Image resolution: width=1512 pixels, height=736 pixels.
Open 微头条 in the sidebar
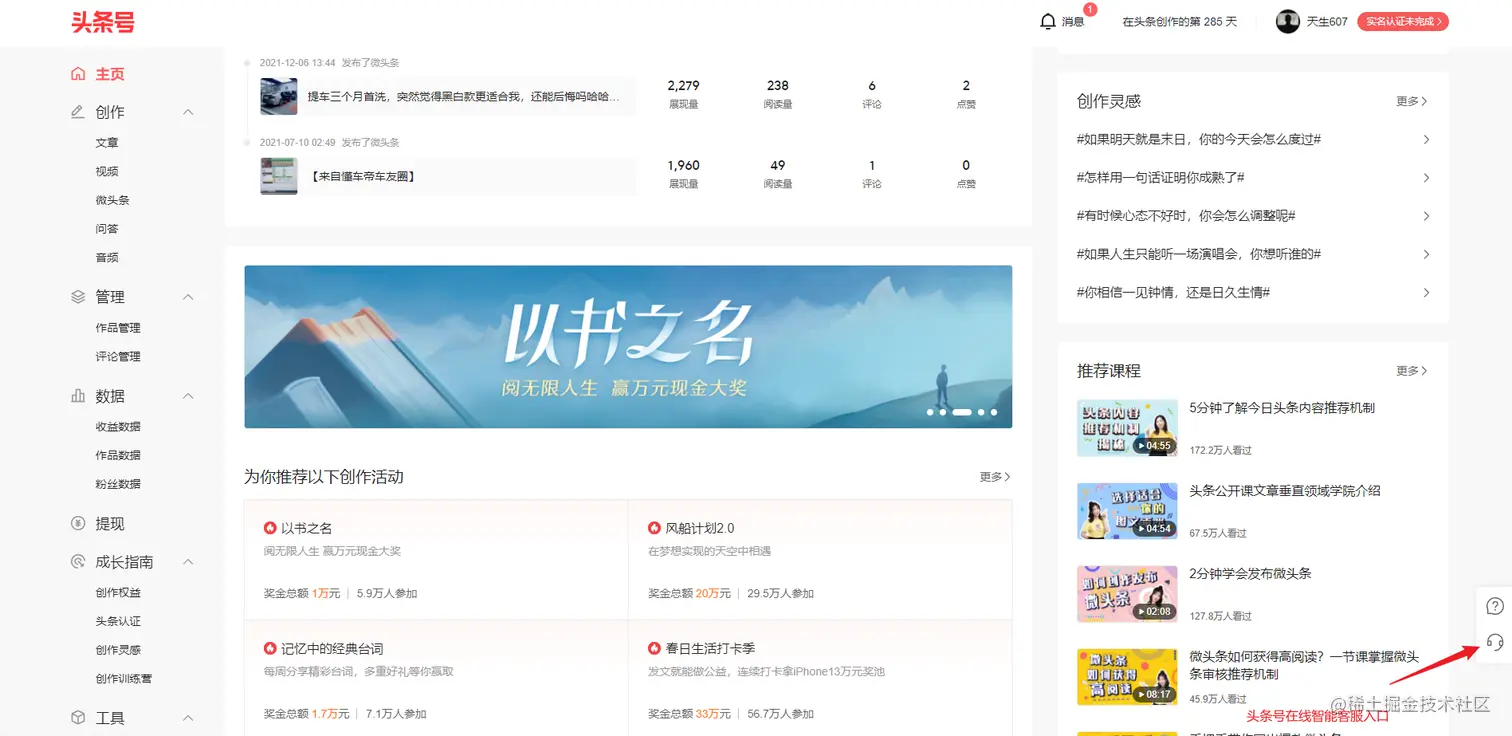pyautogui.click(x=113, y=200)
